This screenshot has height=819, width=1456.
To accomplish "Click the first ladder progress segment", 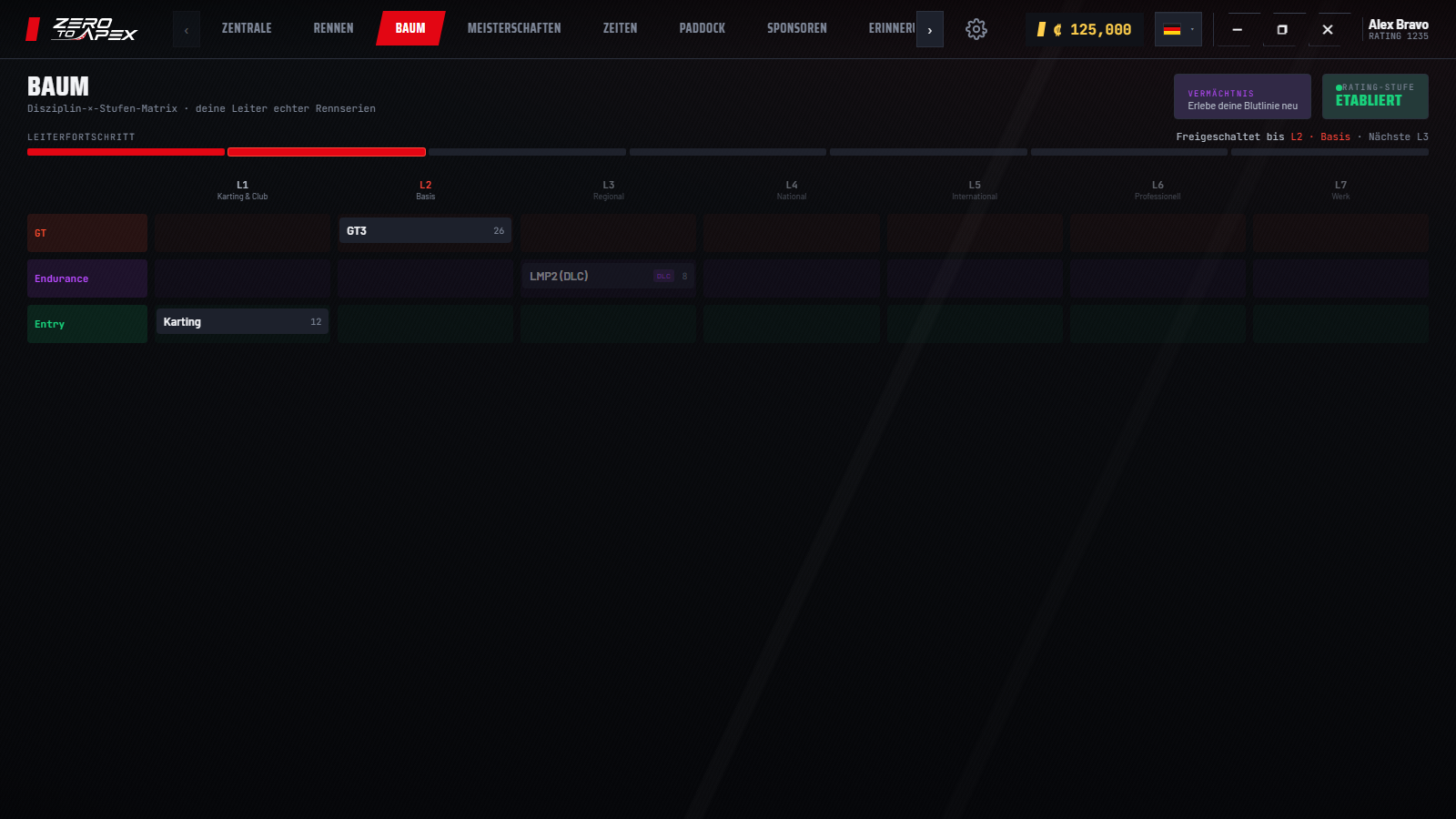I will 126,152.
